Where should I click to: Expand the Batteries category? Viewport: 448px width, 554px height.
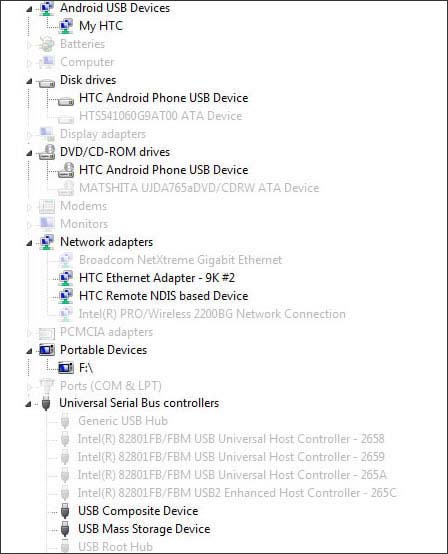click(29, 45)
